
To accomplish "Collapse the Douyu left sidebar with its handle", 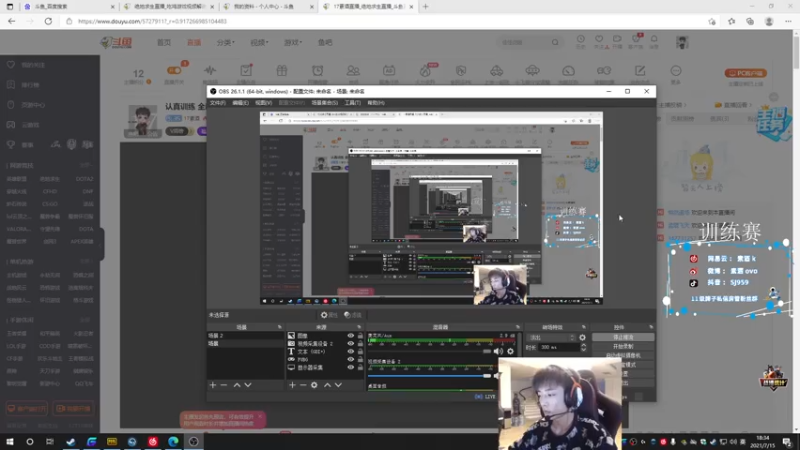I will point(102,244).
